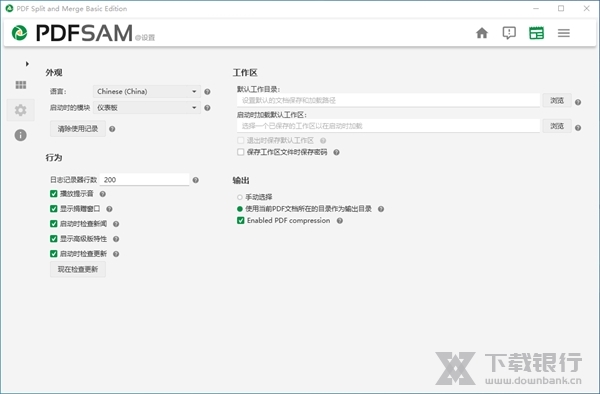
Task: Show help for 启动时检查更新
Action: coord(116,254)
